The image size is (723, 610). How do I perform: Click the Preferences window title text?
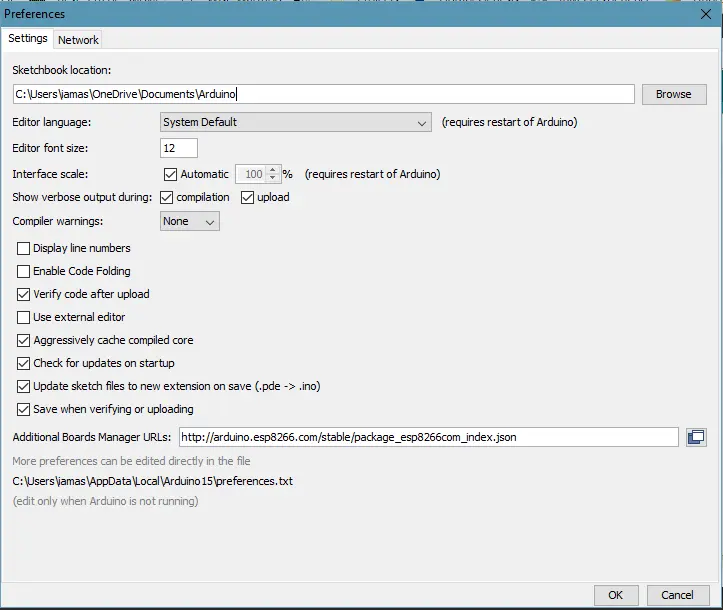tap(35, 14)
